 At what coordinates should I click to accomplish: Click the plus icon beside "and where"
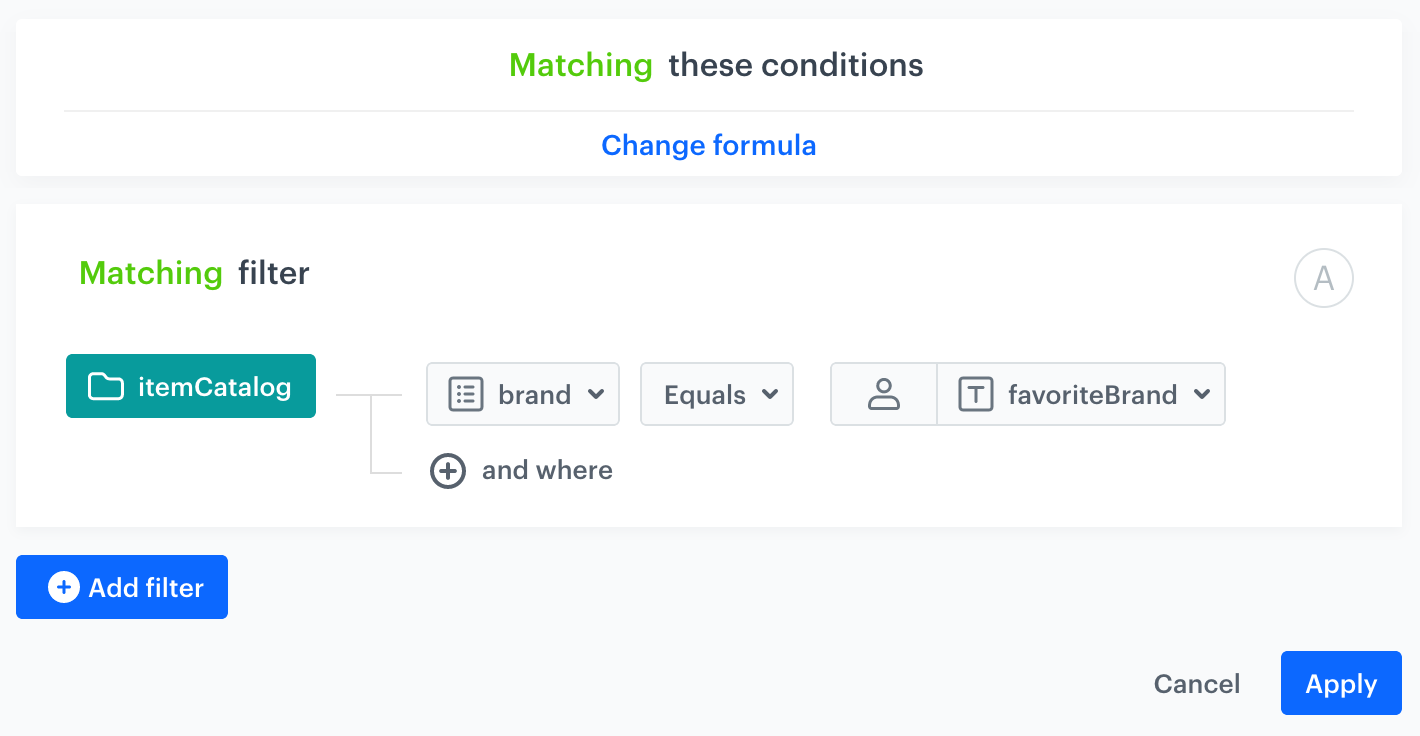tap(448, 470)
